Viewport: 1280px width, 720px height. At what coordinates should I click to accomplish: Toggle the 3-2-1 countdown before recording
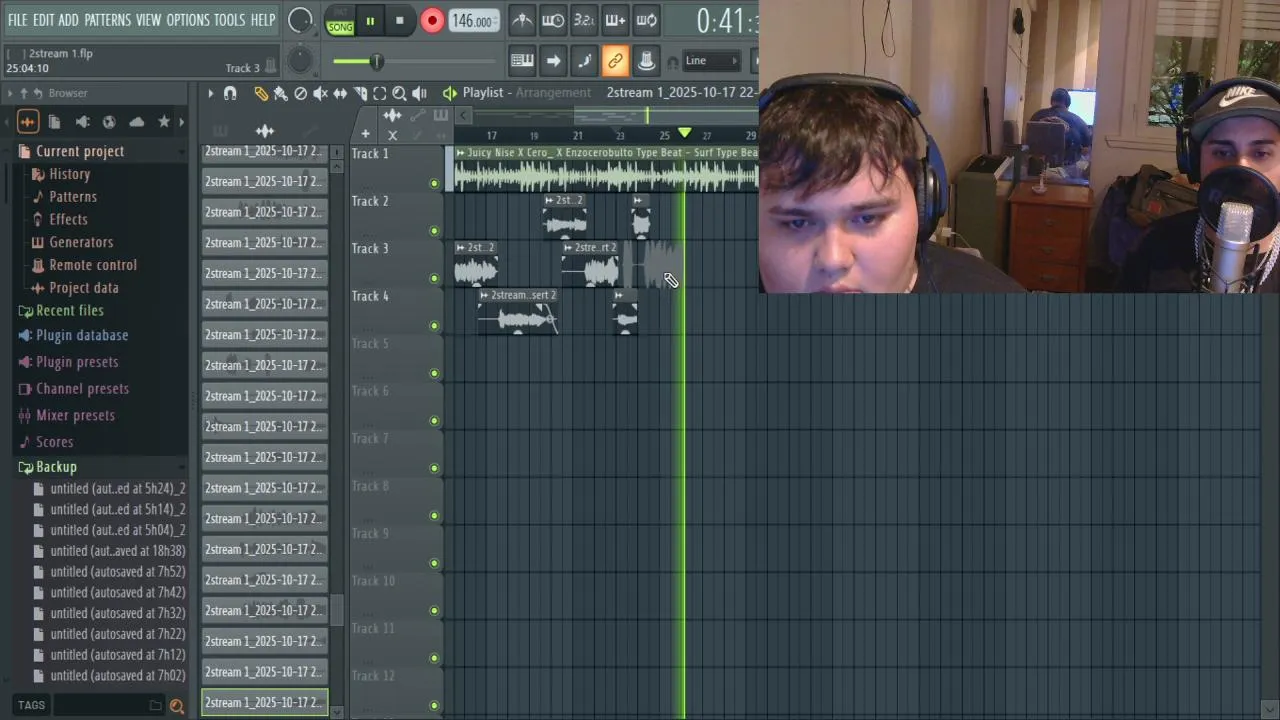click(x=584, y=20)
